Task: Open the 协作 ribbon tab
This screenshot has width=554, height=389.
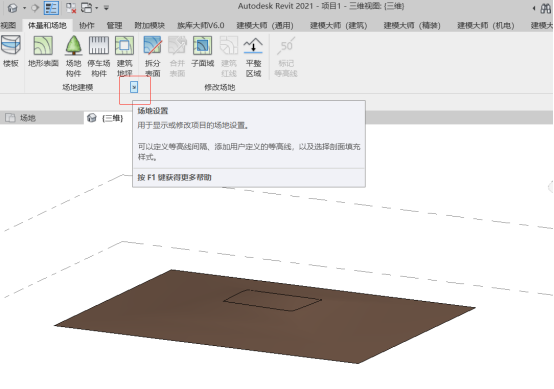Action: (87, 25)
